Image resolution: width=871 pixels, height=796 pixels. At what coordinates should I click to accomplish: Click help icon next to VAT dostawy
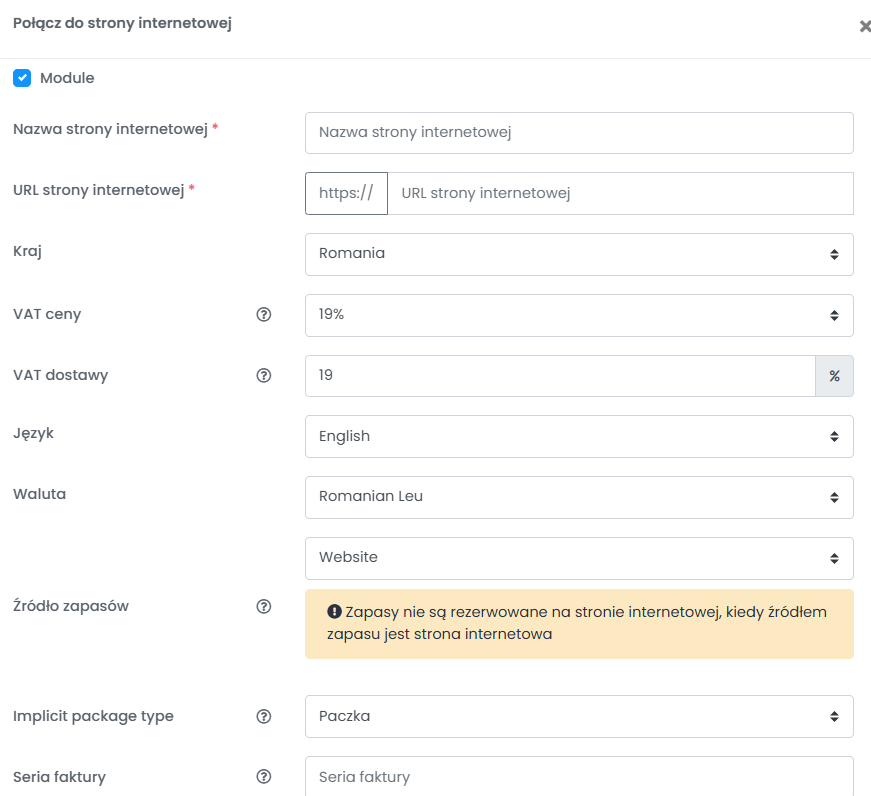tap(264, 376)
